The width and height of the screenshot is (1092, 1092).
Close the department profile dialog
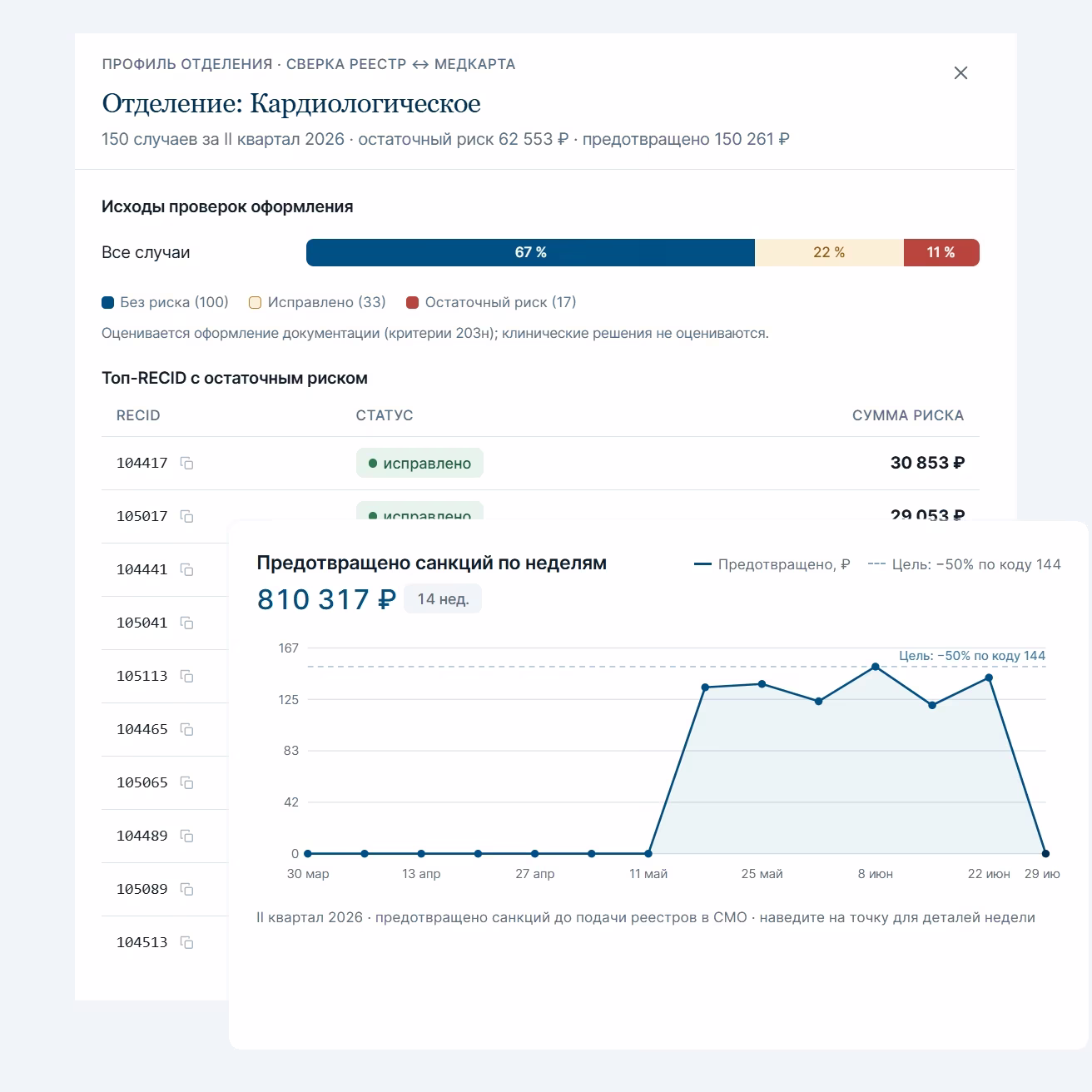[x=960, y=73]
